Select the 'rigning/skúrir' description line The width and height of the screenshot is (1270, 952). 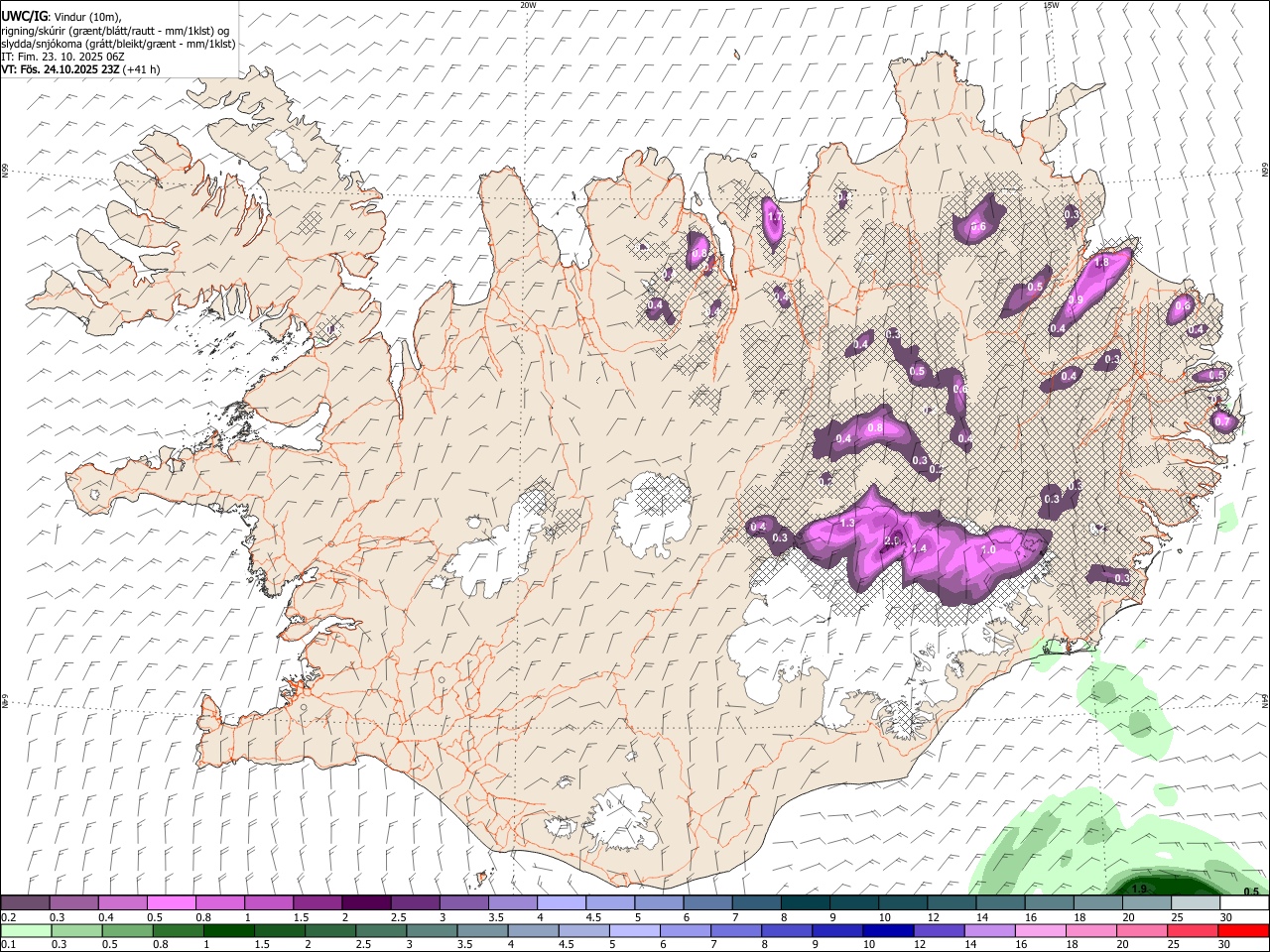115,31
